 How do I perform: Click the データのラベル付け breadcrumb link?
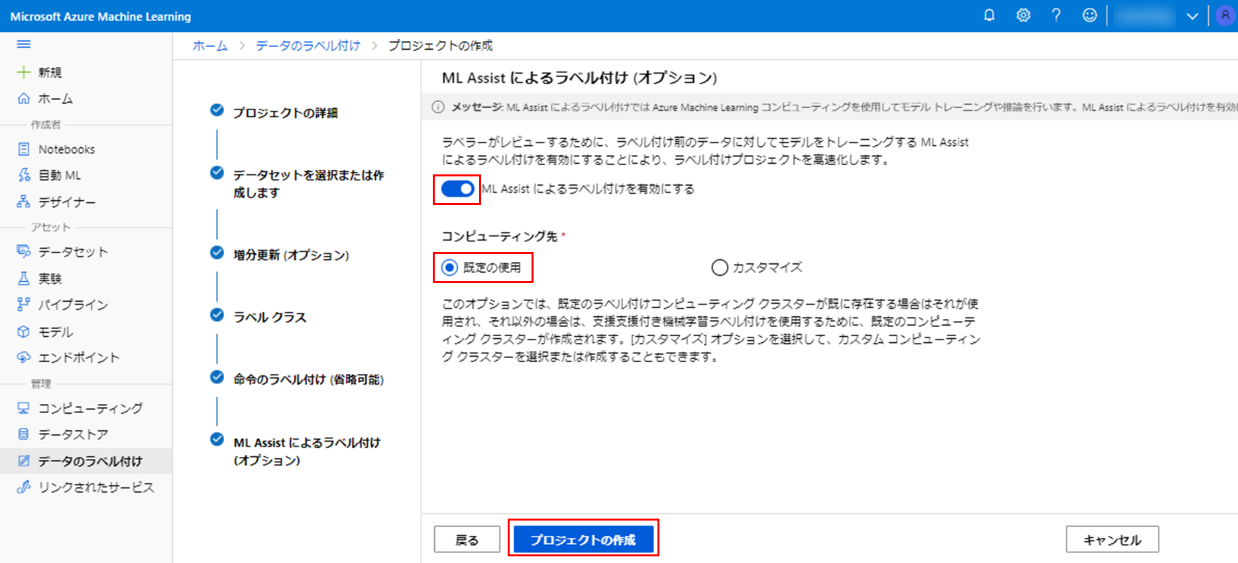click(x=308, y=46)
